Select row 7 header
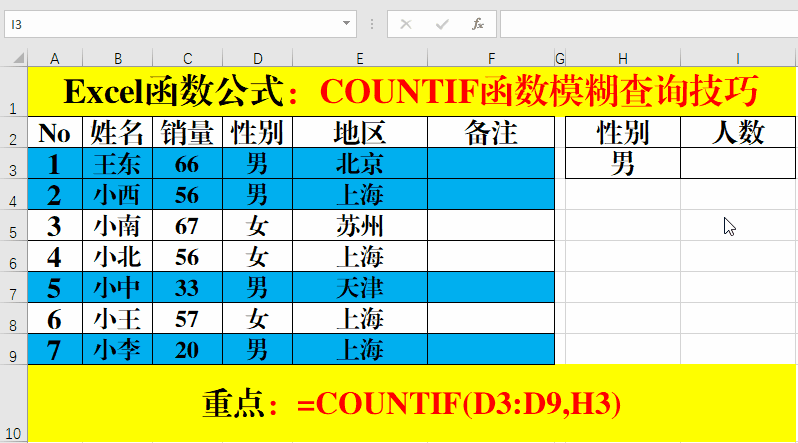 pos(14,288)
